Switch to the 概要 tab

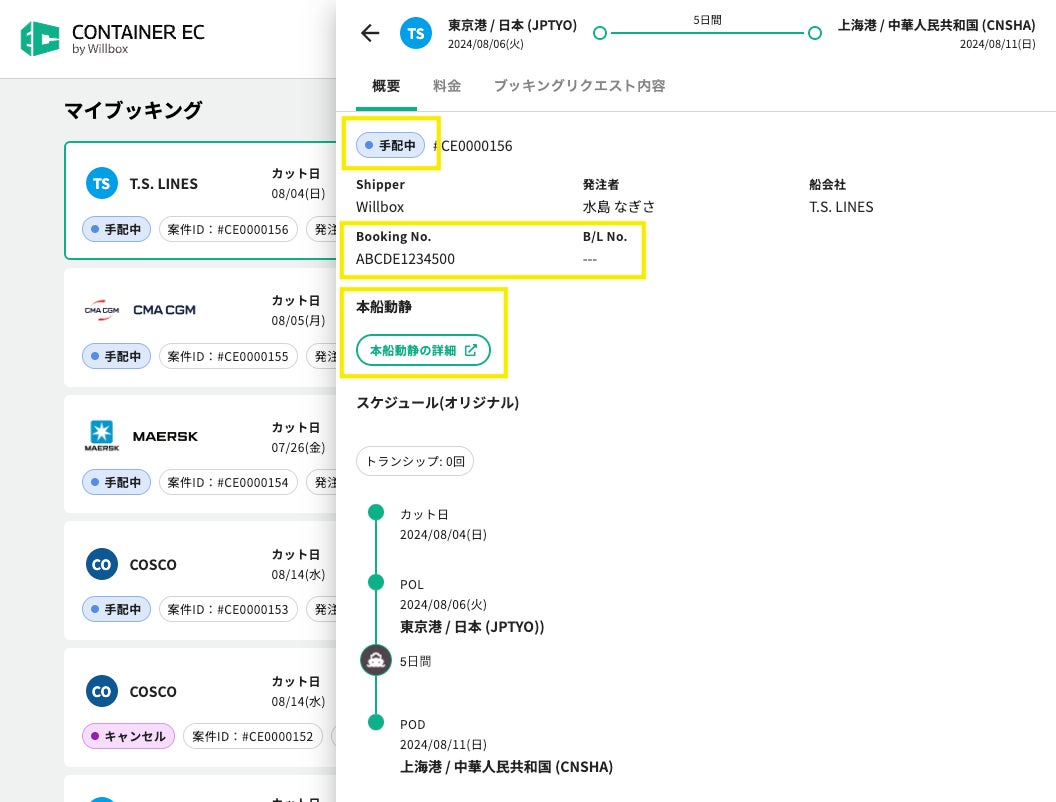386,86
